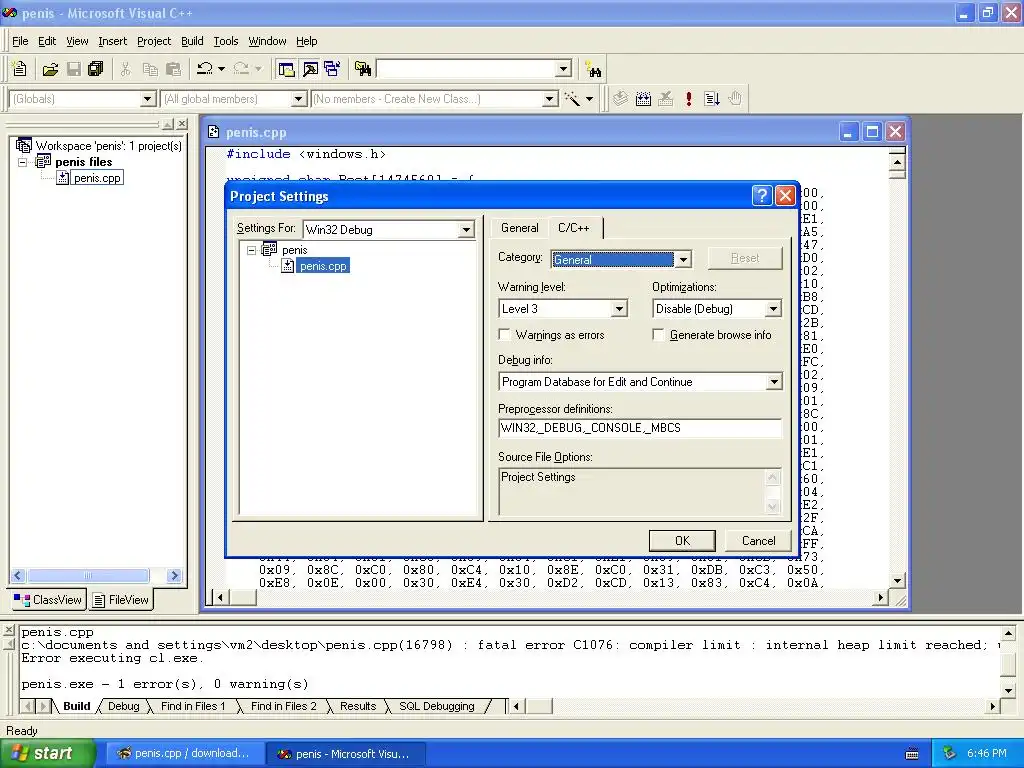This screenshot has width=1024, height=768.
Task: Select penis.cpp in the workspace FileView tree
Action: tap(97, 178)
